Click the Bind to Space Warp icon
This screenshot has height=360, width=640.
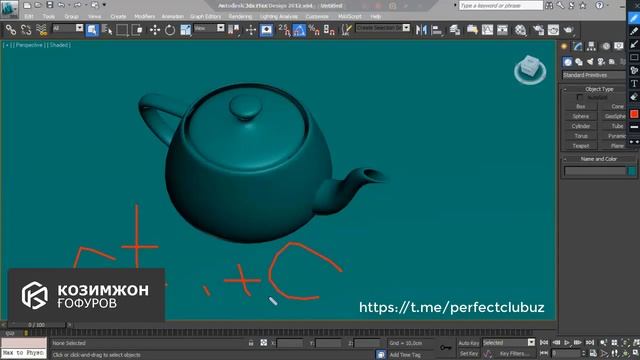(x=42, y=30)
